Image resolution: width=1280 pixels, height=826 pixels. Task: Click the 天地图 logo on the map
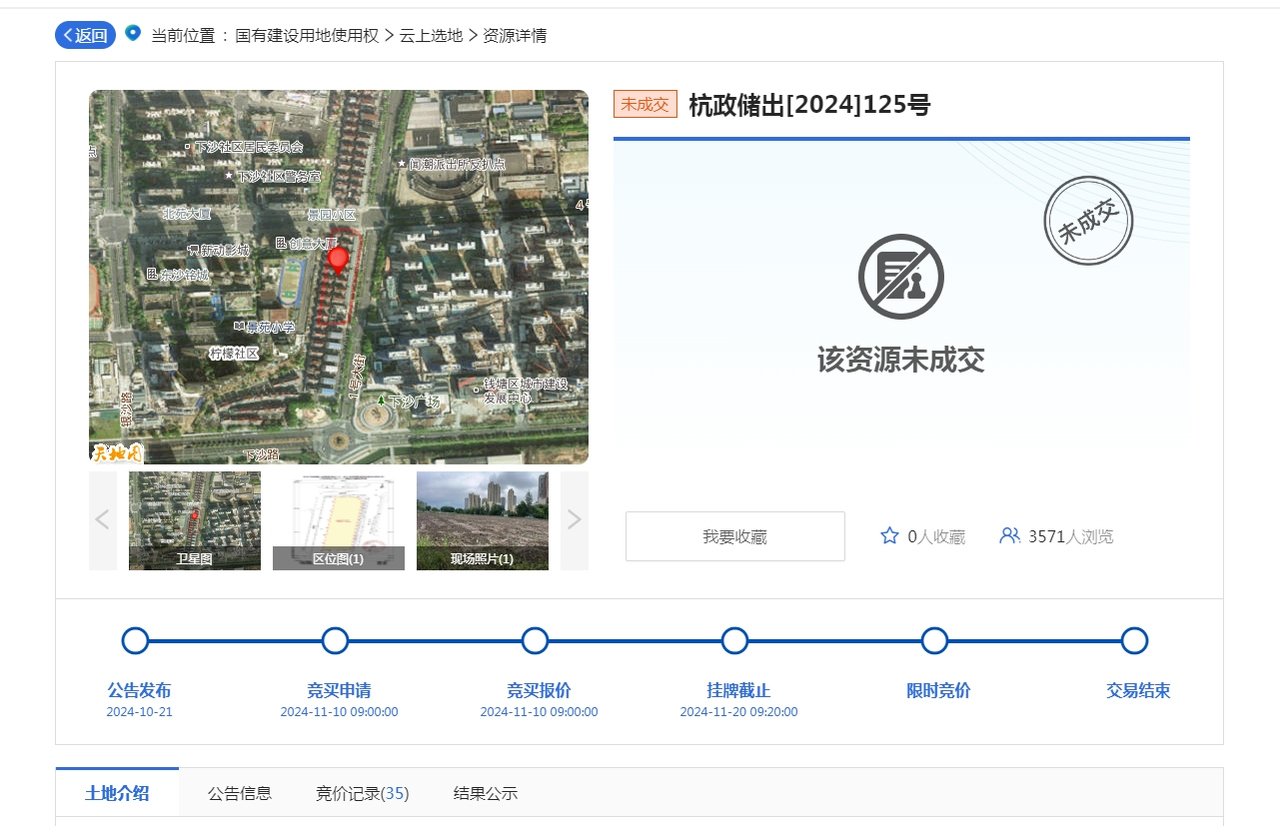(x=117, y=453)
